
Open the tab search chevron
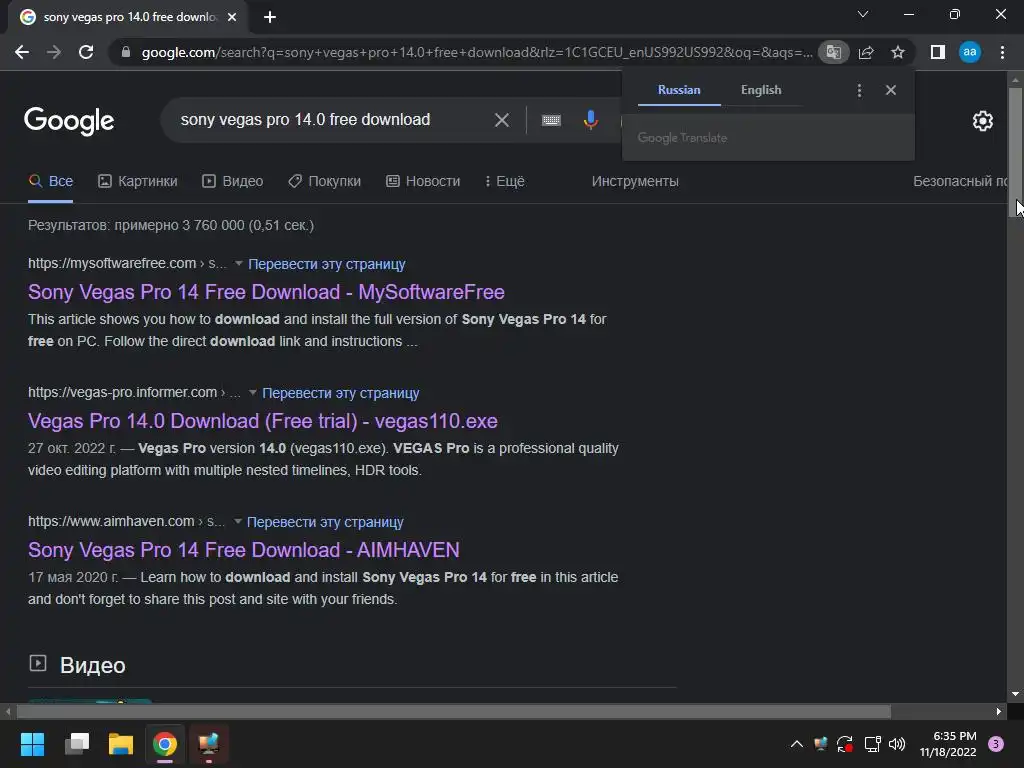(863, 14)
